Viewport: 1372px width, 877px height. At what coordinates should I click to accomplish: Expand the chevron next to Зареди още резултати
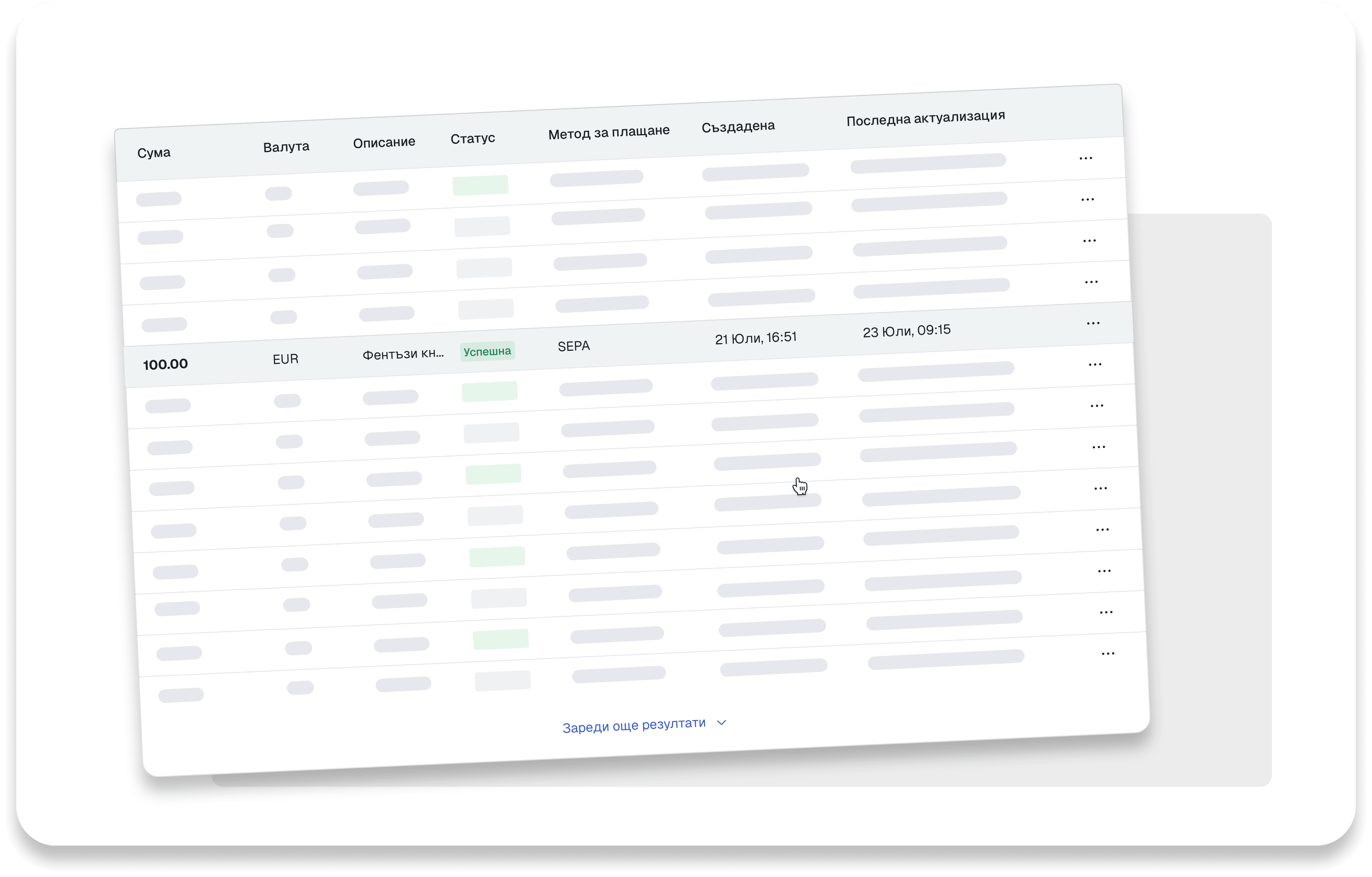[x=721, y=723]
